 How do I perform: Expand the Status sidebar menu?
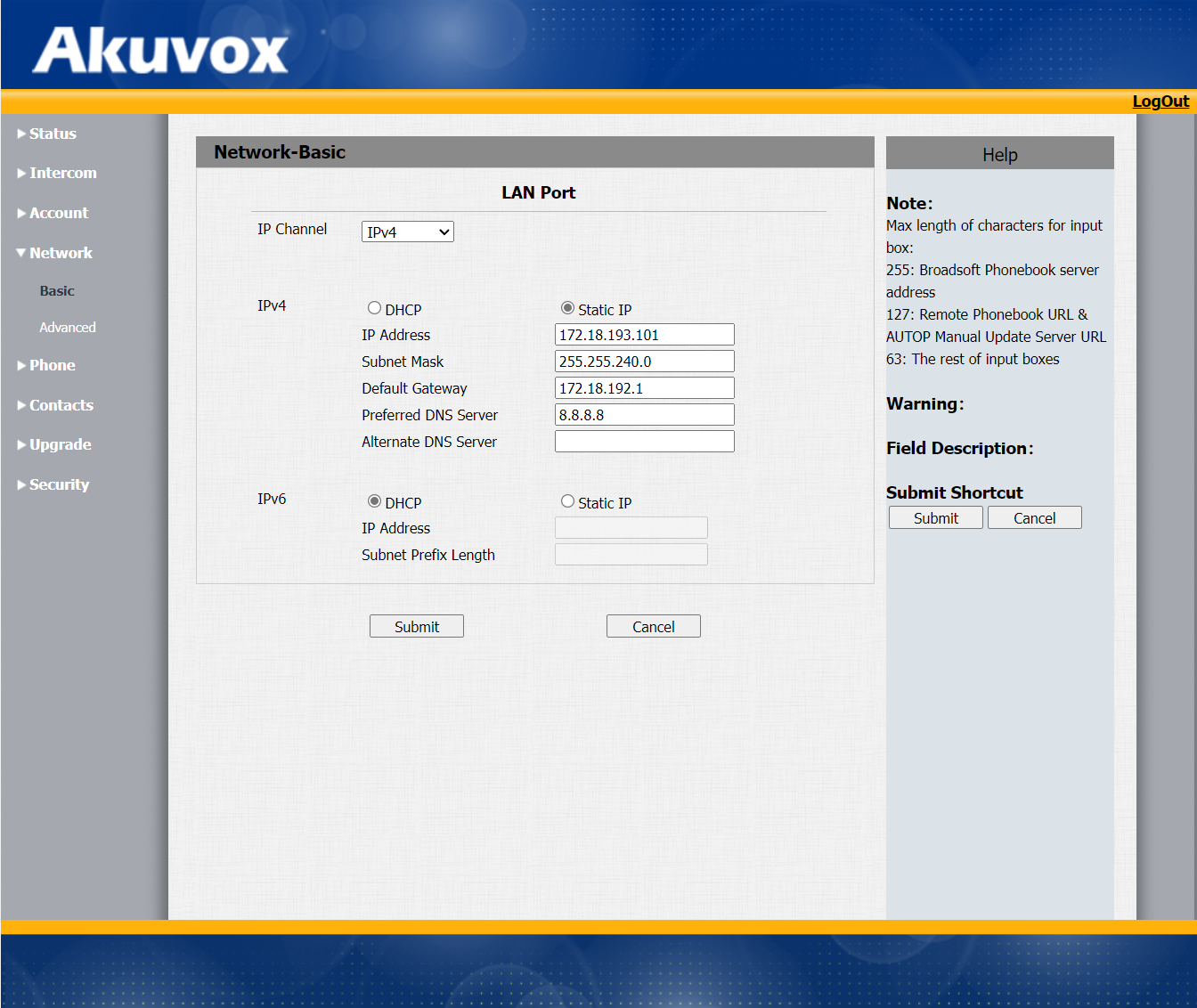[53, 133]
